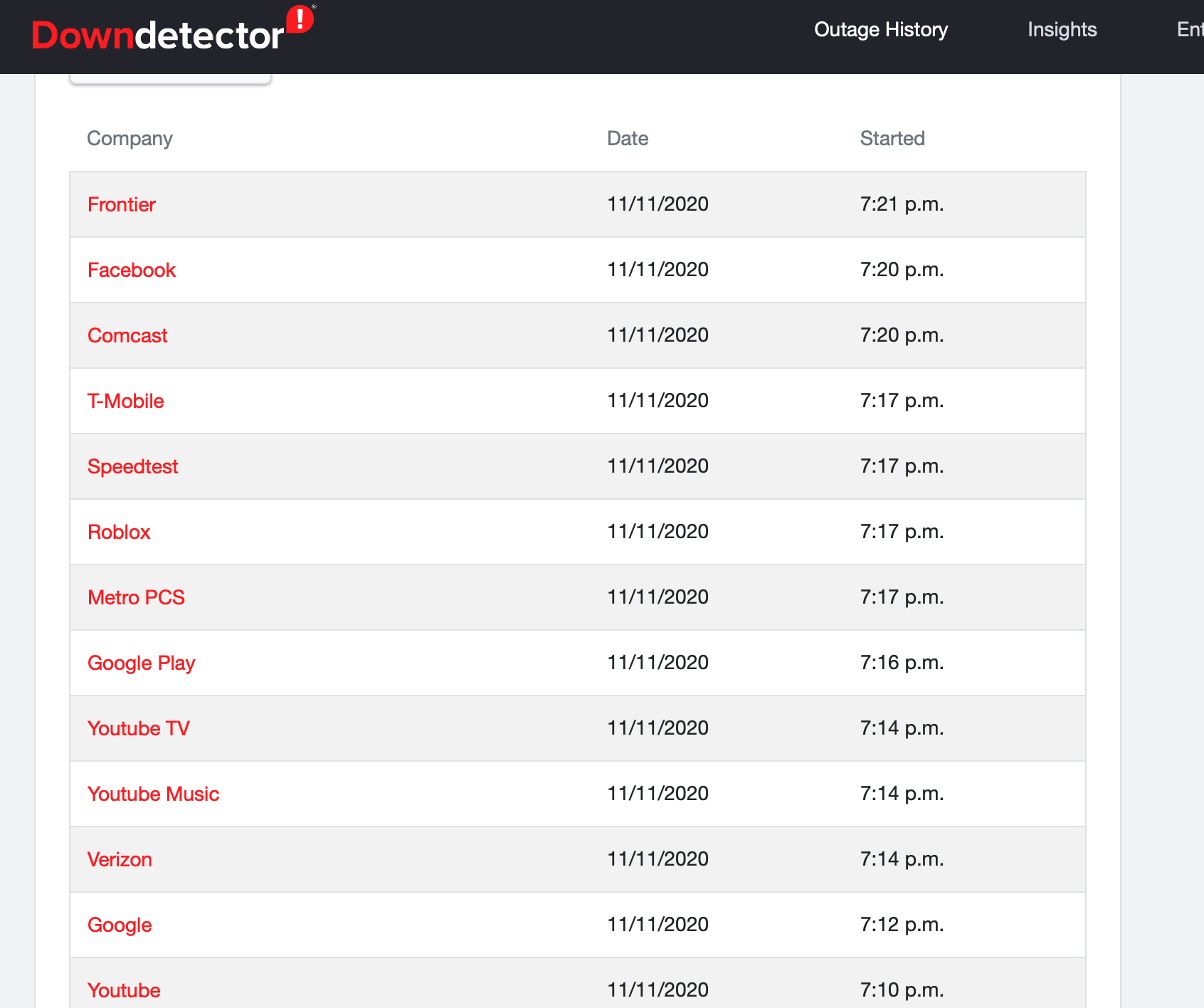Click the 7:12 p.m. start time

coord(902,925)
